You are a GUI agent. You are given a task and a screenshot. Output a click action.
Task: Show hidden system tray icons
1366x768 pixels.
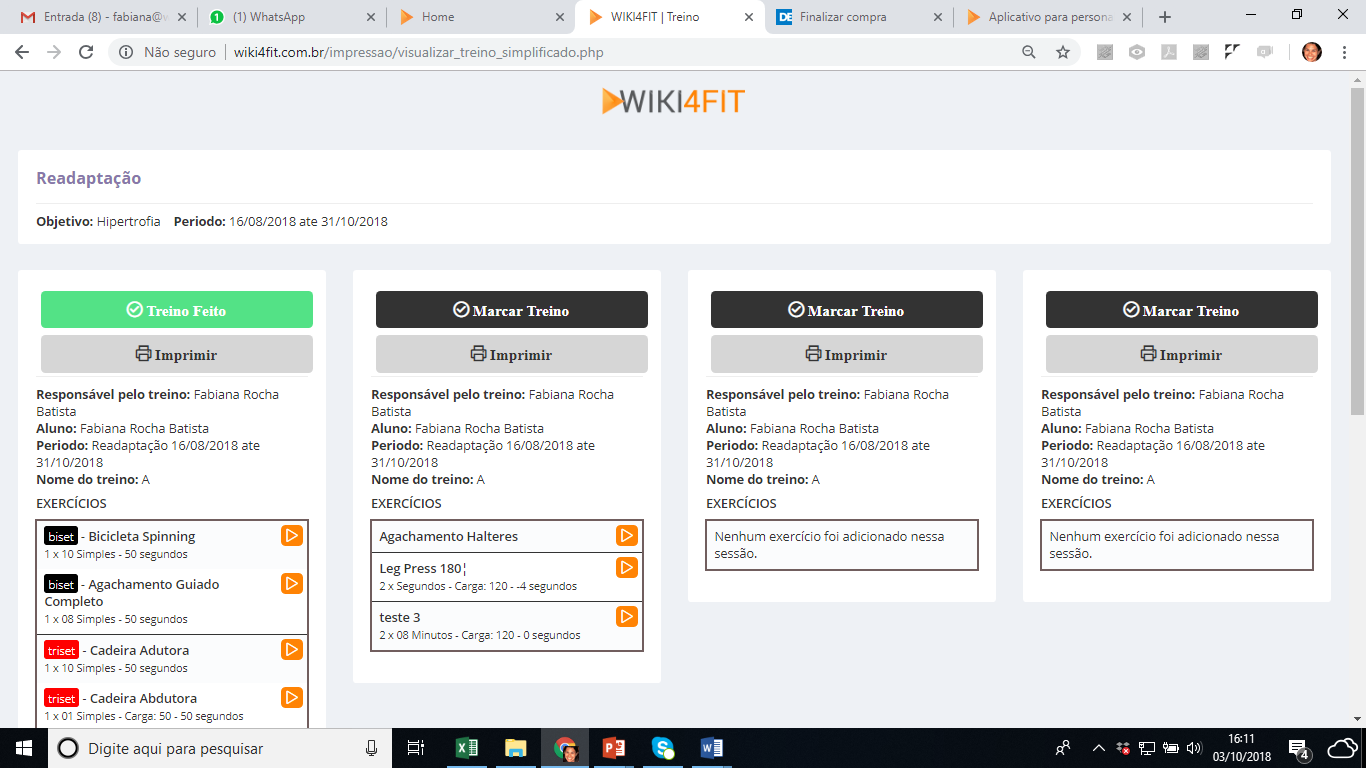click(1099, 748)
